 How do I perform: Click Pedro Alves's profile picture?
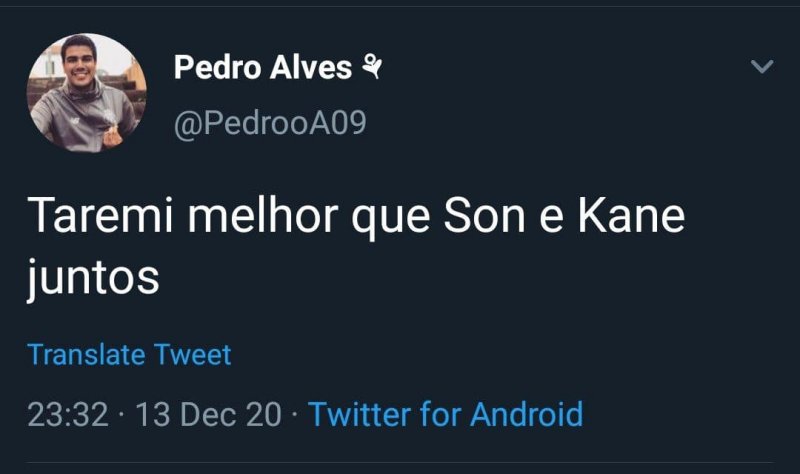[87, 93]
